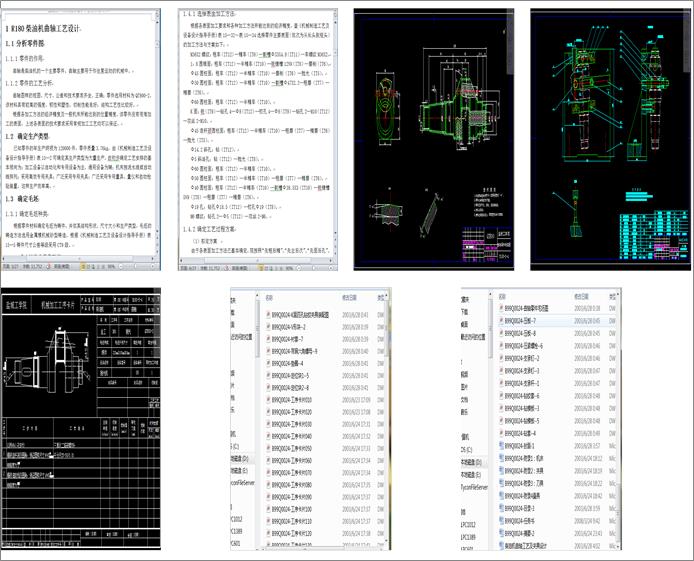Select TyconFileServer in the right window sidebar
This screenshot has height=561, width=694.
(x=474, y=487)
